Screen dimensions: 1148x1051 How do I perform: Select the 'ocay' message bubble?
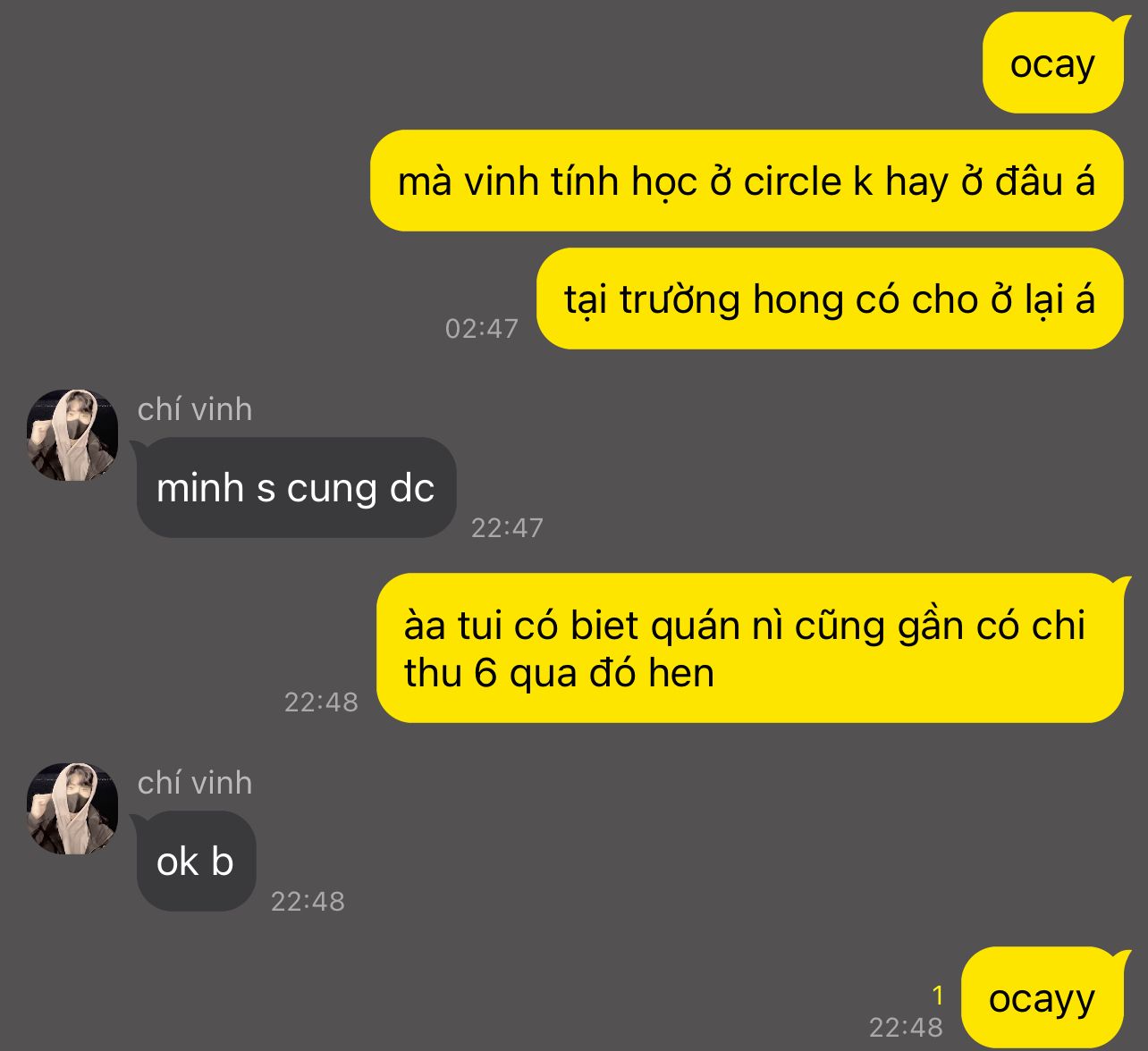1052,63
